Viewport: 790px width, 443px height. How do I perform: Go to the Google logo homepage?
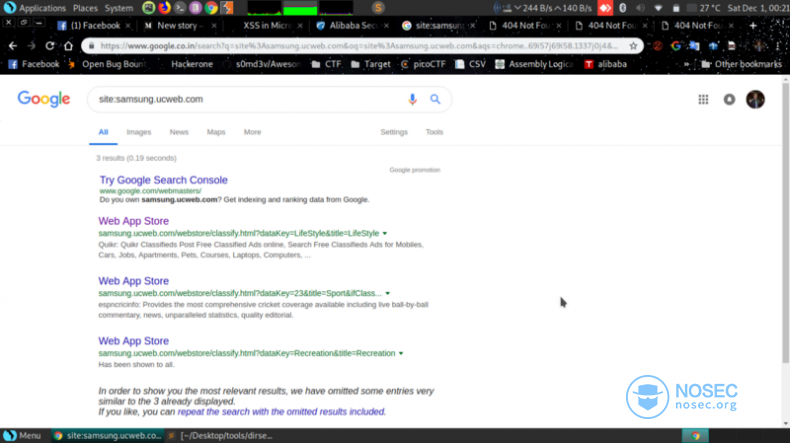(x=44, y=99)
